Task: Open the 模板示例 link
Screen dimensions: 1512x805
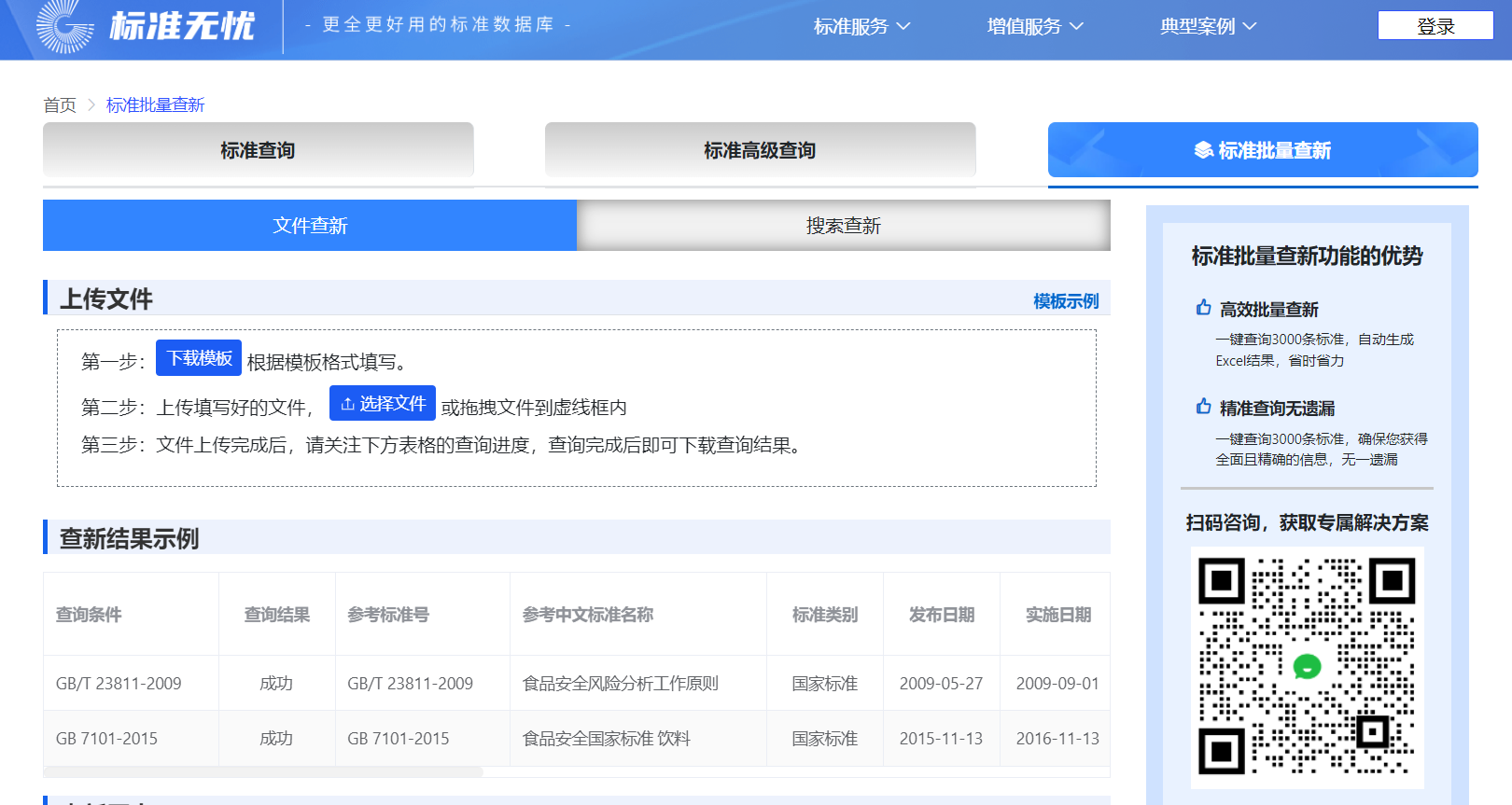Action: pos(1066,301)
